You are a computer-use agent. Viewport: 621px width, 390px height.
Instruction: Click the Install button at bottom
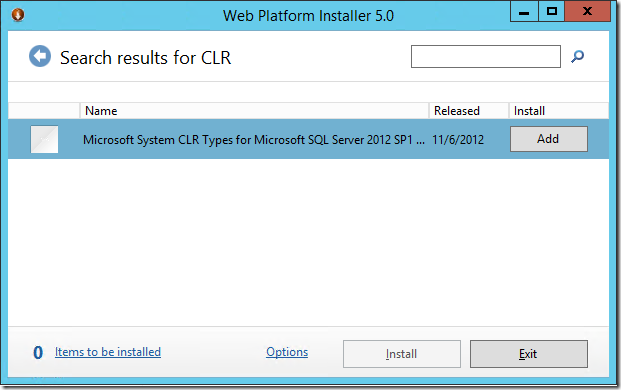click(402, 354)
